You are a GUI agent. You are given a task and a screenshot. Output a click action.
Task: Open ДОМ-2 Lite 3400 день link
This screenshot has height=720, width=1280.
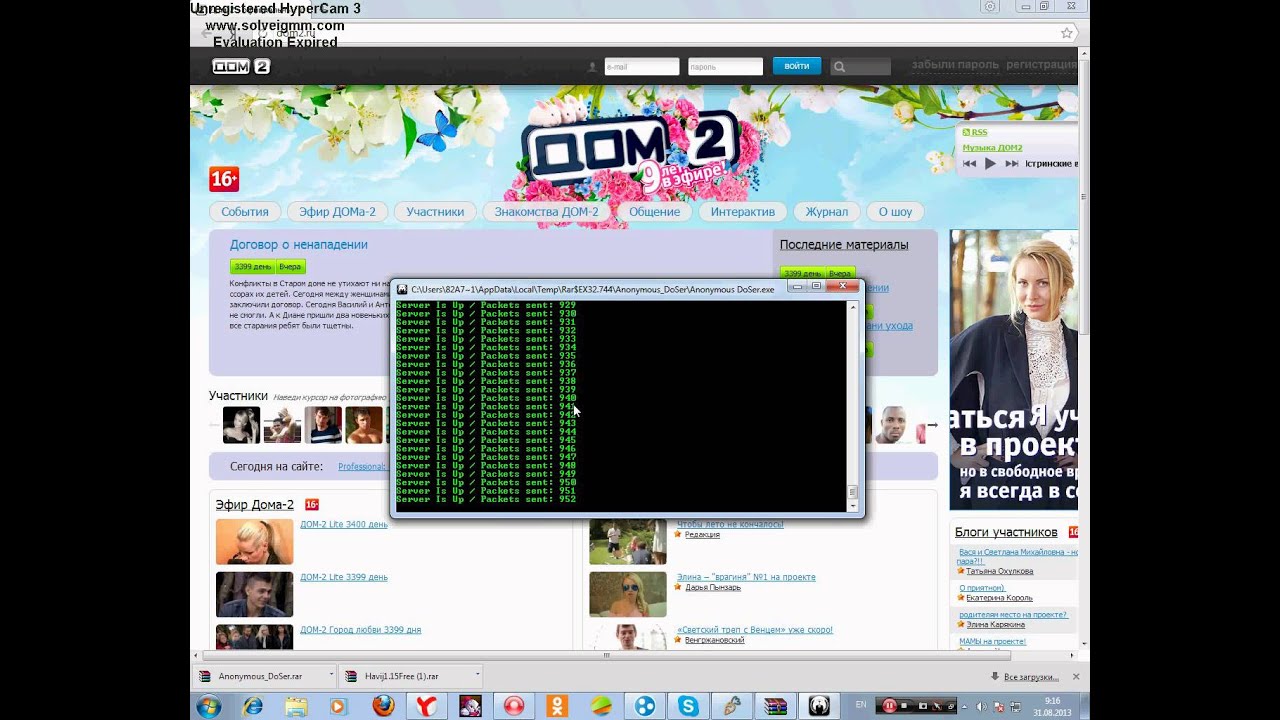click(344, 525)
